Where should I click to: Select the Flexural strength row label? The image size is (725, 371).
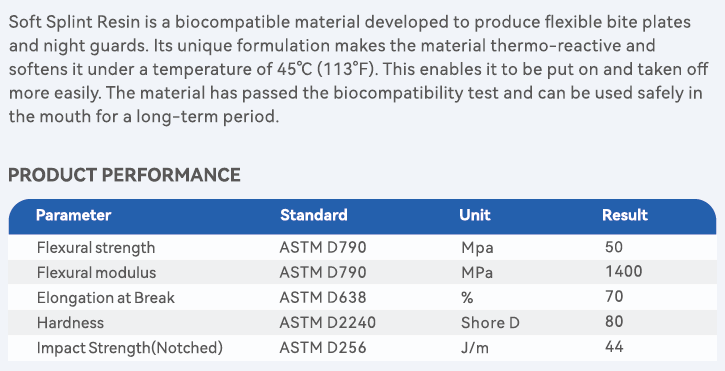[96, 247]
